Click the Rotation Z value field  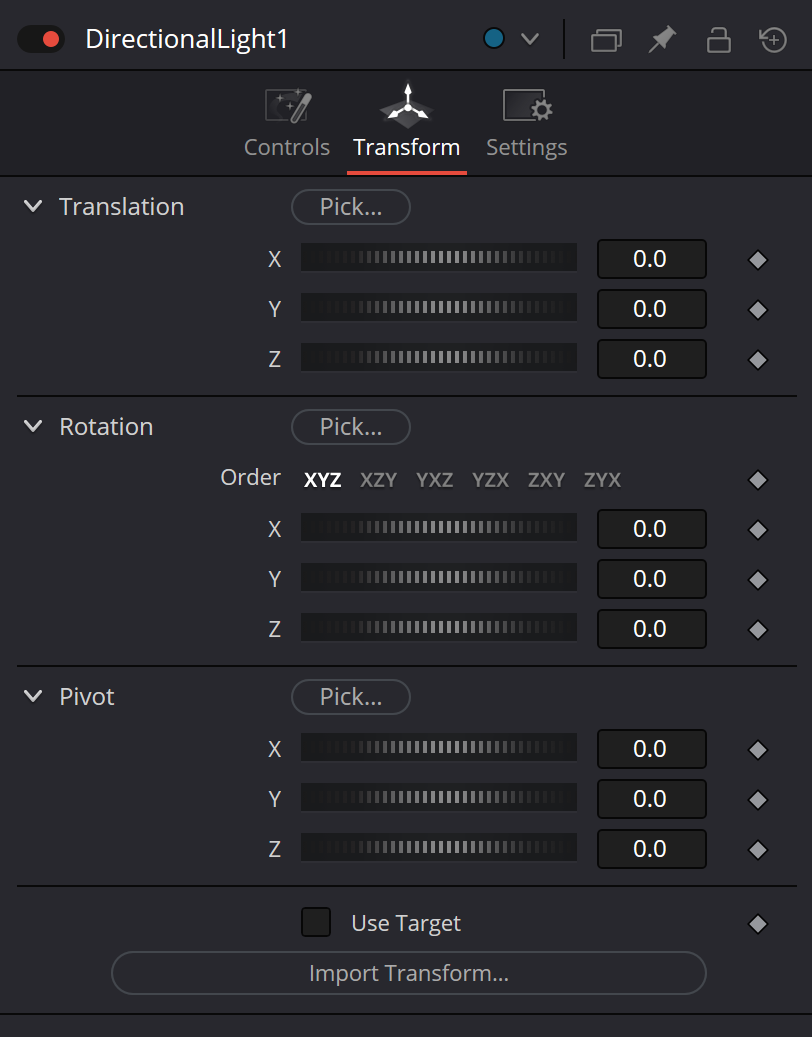651,629
